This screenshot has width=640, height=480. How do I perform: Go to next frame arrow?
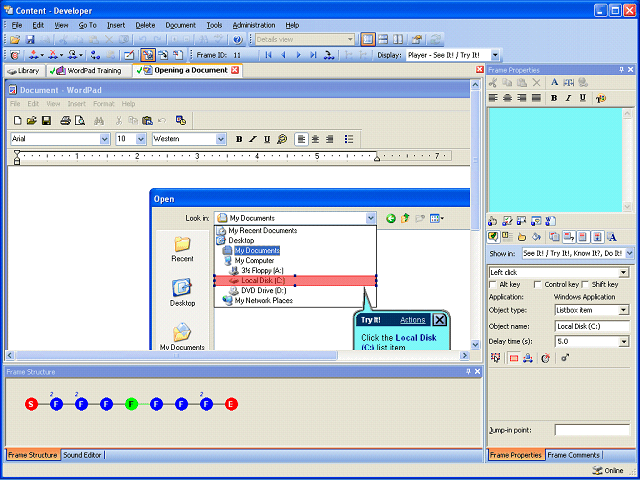[x=298, y=55]
